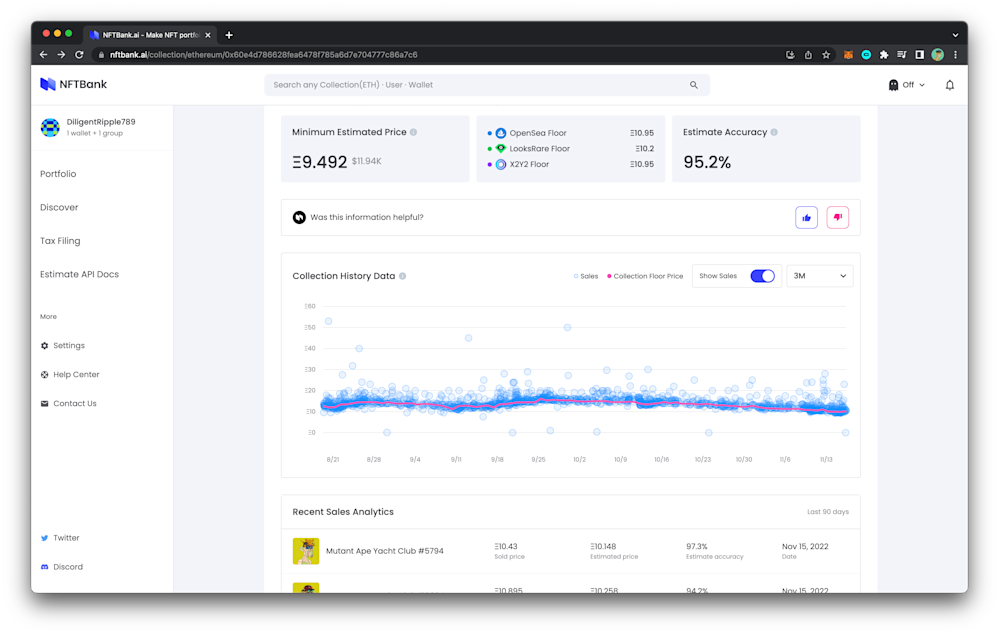Expand the ghost mode Off dropdown
The image size is (999, 634).
[x=906, y=85]
